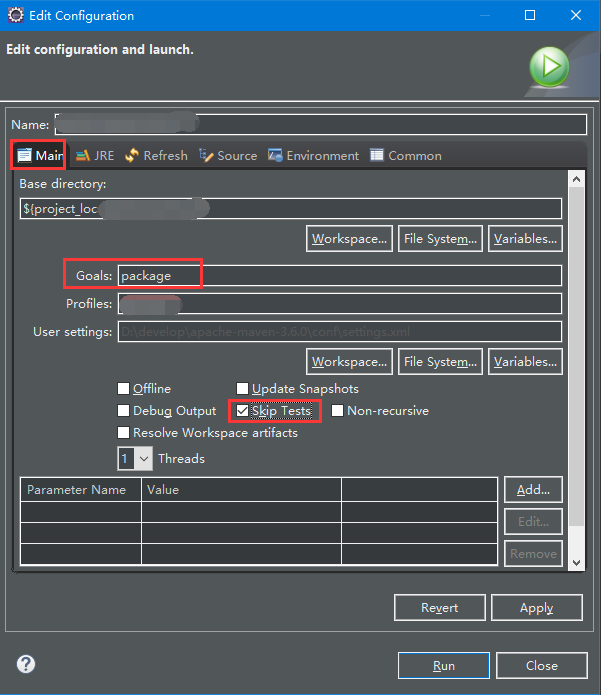Click the JRE tab books icon
The width and height of the screenshot is (601, 695).
point(83,156)
